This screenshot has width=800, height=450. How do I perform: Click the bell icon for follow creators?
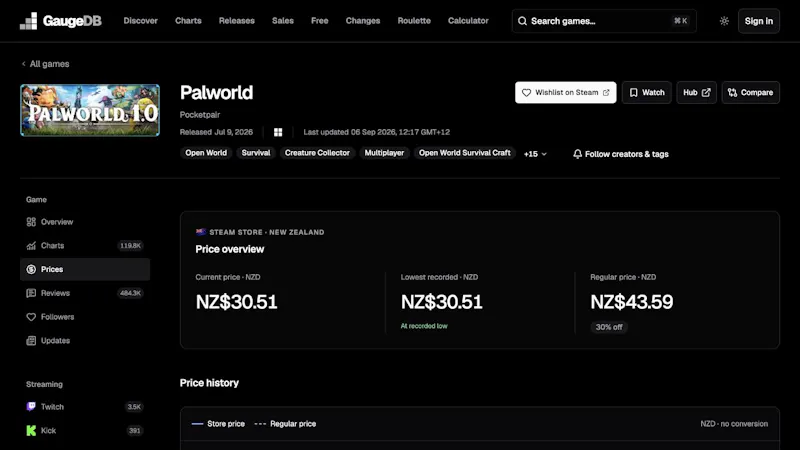(577, 154)
